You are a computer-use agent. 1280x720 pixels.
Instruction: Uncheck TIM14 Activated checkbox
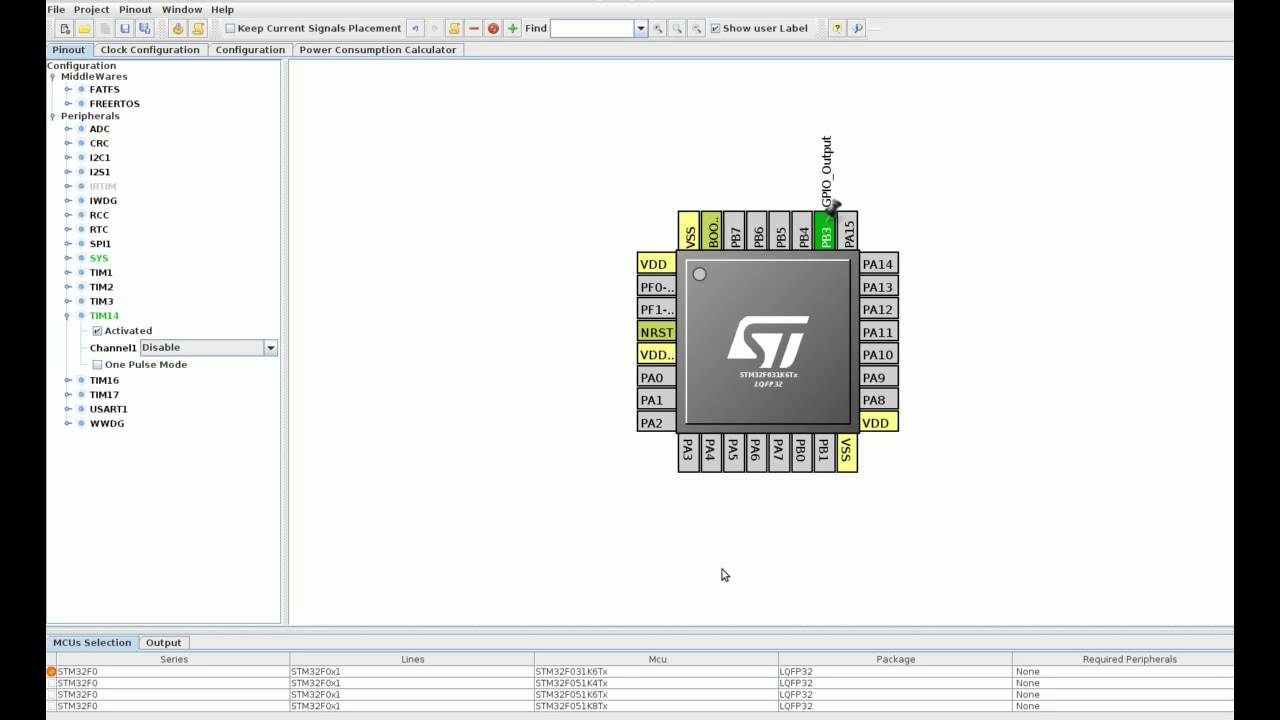pyautogui.click(x=97, y=331)
